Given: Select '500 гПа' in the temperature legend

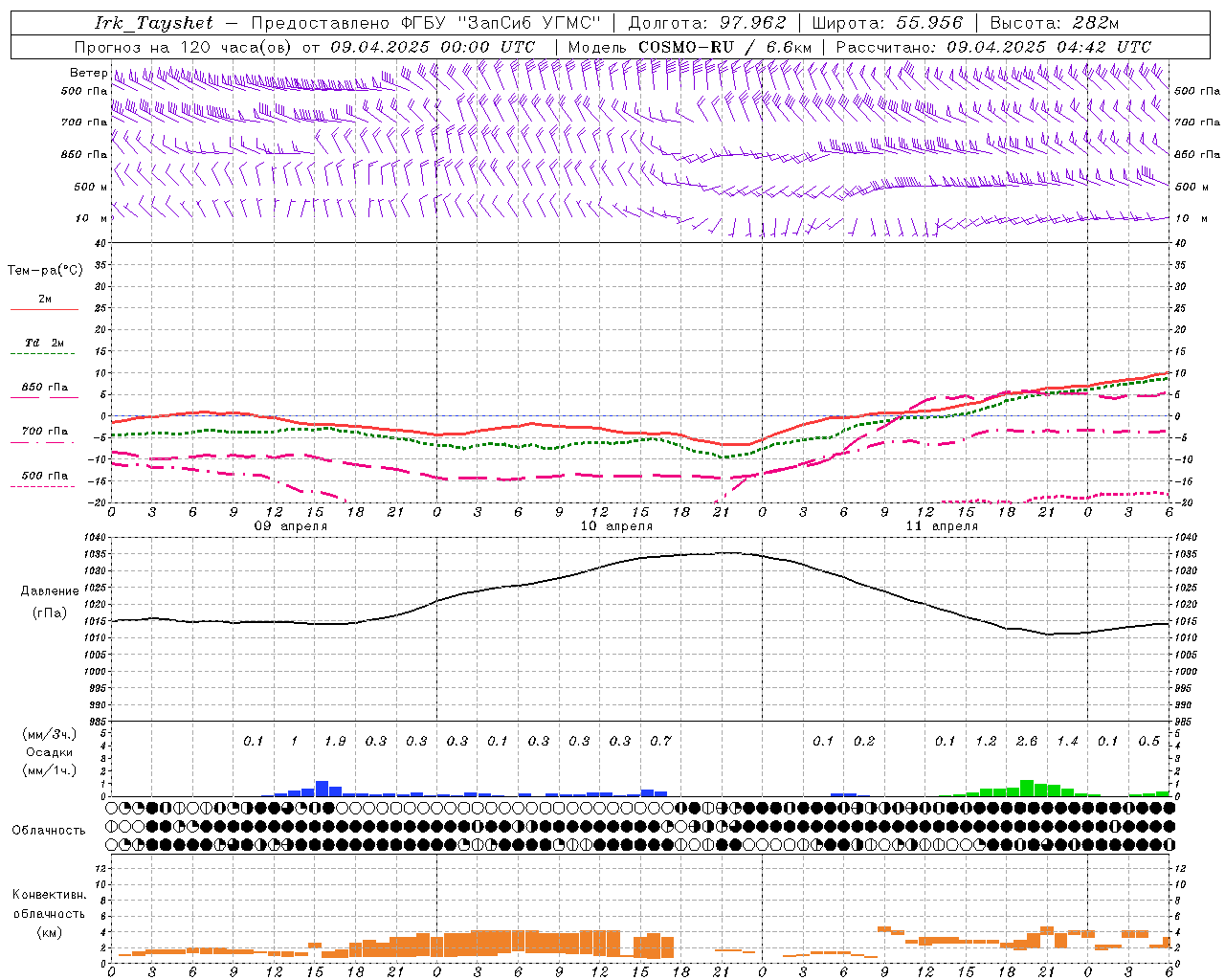Looking at the screenshot, I should pos(45,476).
